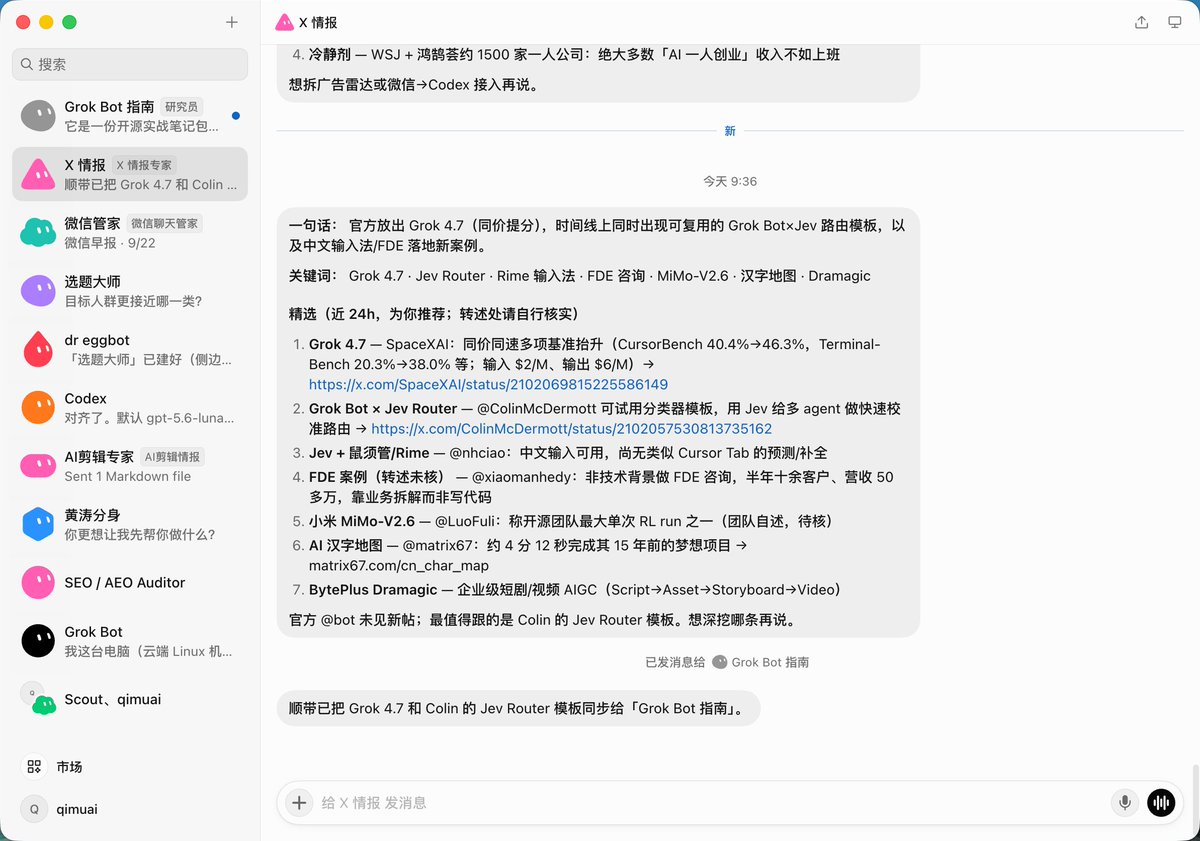The width and height of the screenshot is (1200, 841).
Task: Click the unread blue dot on Grok Bot 指南
Action: coord(236,116)
